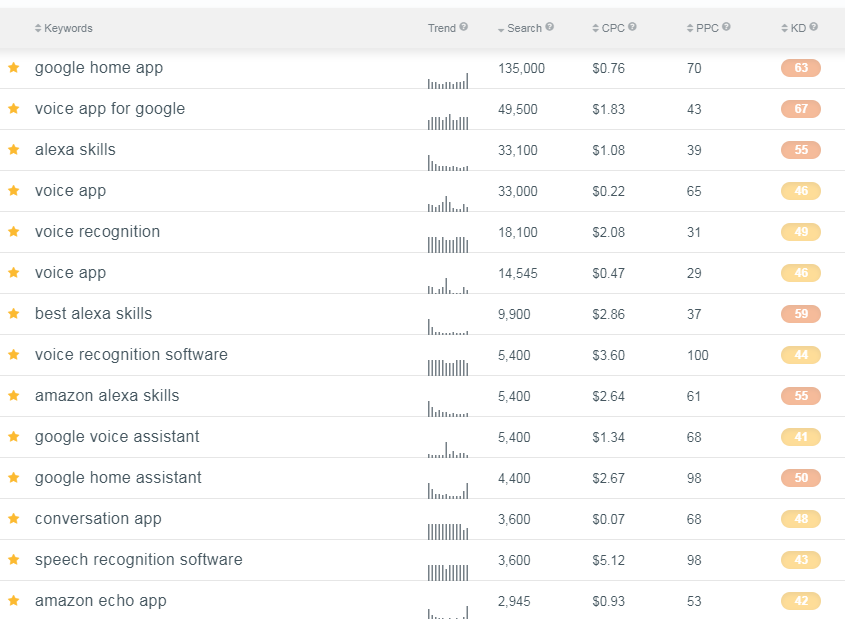845x619 pixels.
Task: Click the CPC value $5.12
Action: point(608,560)
